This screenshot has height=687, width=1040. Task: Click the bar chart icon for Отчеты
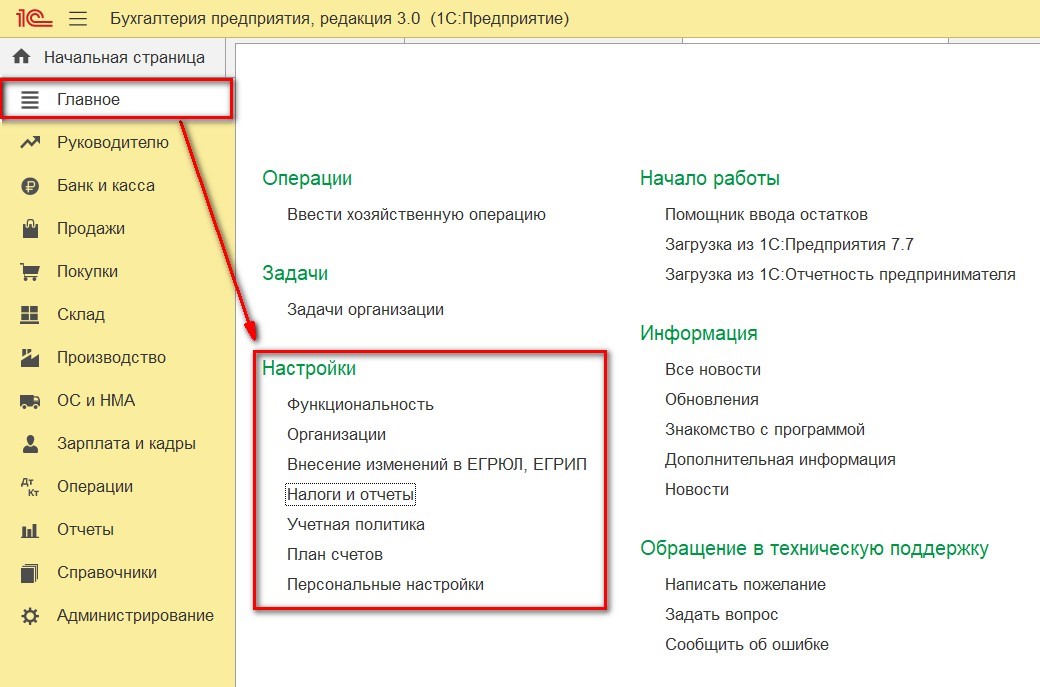click(30, 530)
